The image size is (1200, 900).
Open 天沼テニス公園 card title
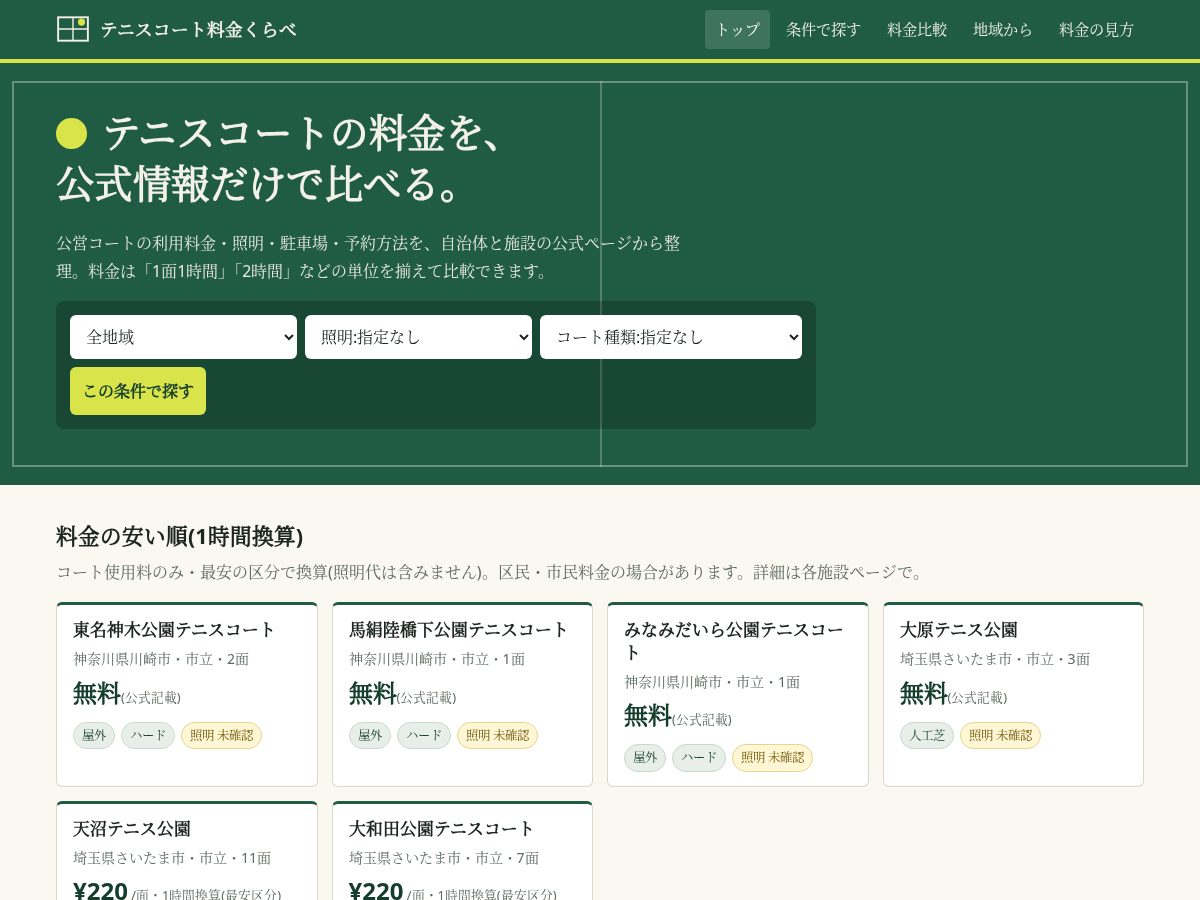point(132,829)
